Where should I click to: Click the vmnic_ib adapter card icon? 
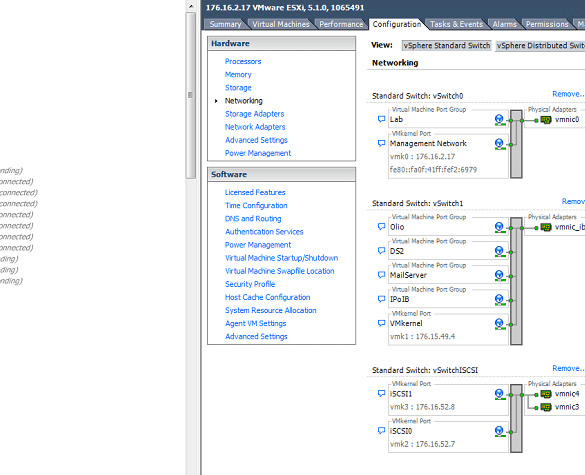pyautogui.click(x=546, y=227)
